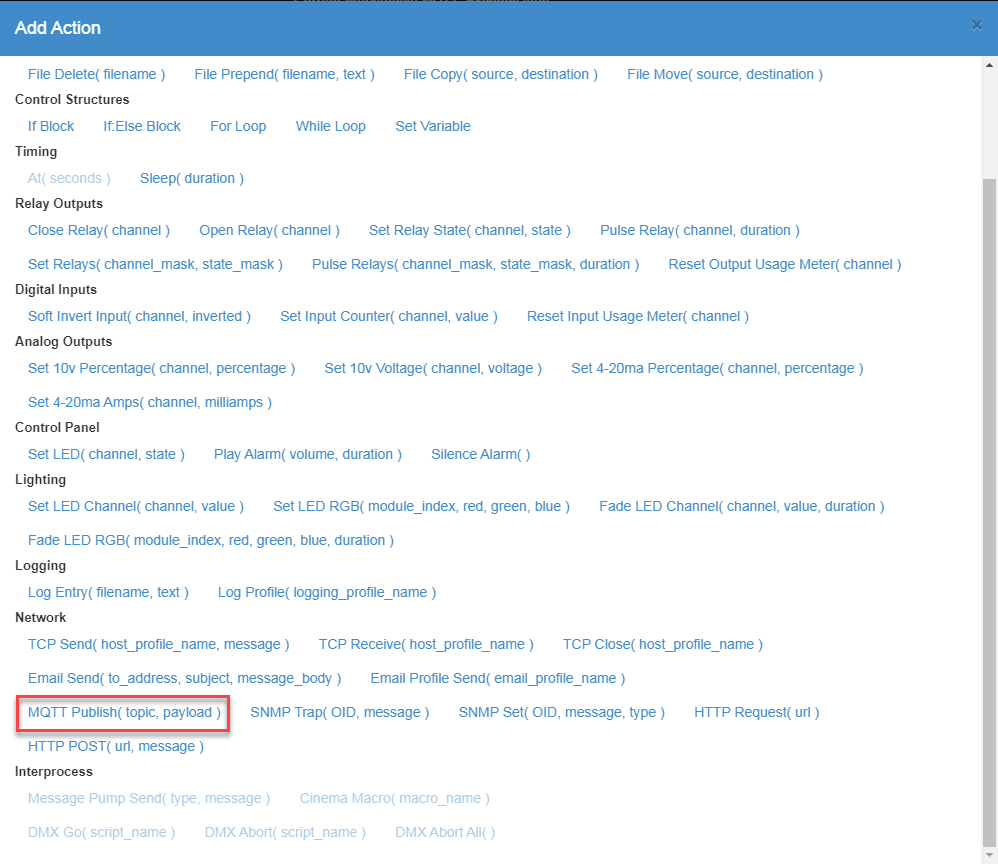Click DMX Abort( script_name ) action
This screenshot has height=866, width=998.
tap(285, 832)
